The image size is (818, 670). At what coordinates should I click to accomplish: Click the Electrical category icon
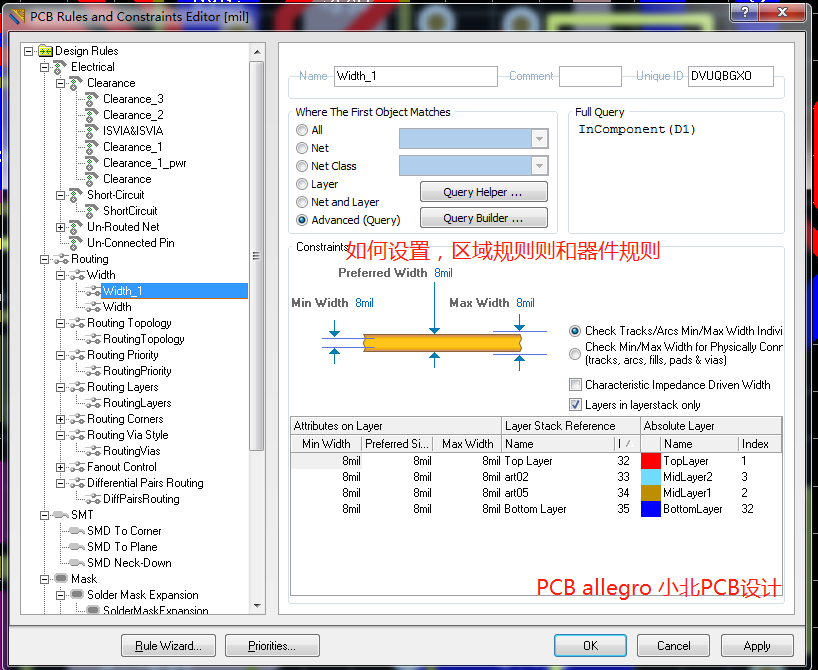click(60, 67)
